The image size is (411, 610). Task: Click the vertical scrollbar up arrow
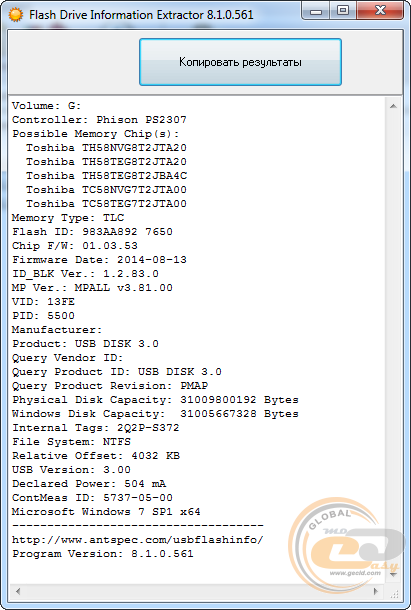click(393, 106)
